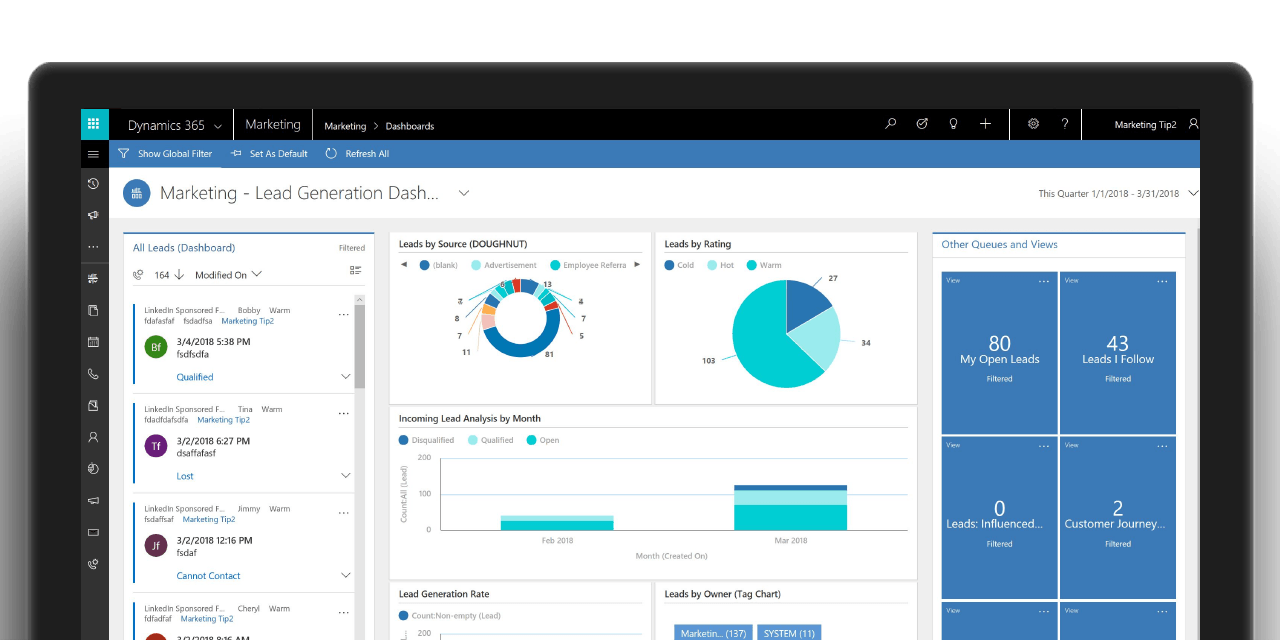The image size is (1280, 640).
Task: Open ellipsis menu on My Open Leads tile
Action: [1044, 282]
